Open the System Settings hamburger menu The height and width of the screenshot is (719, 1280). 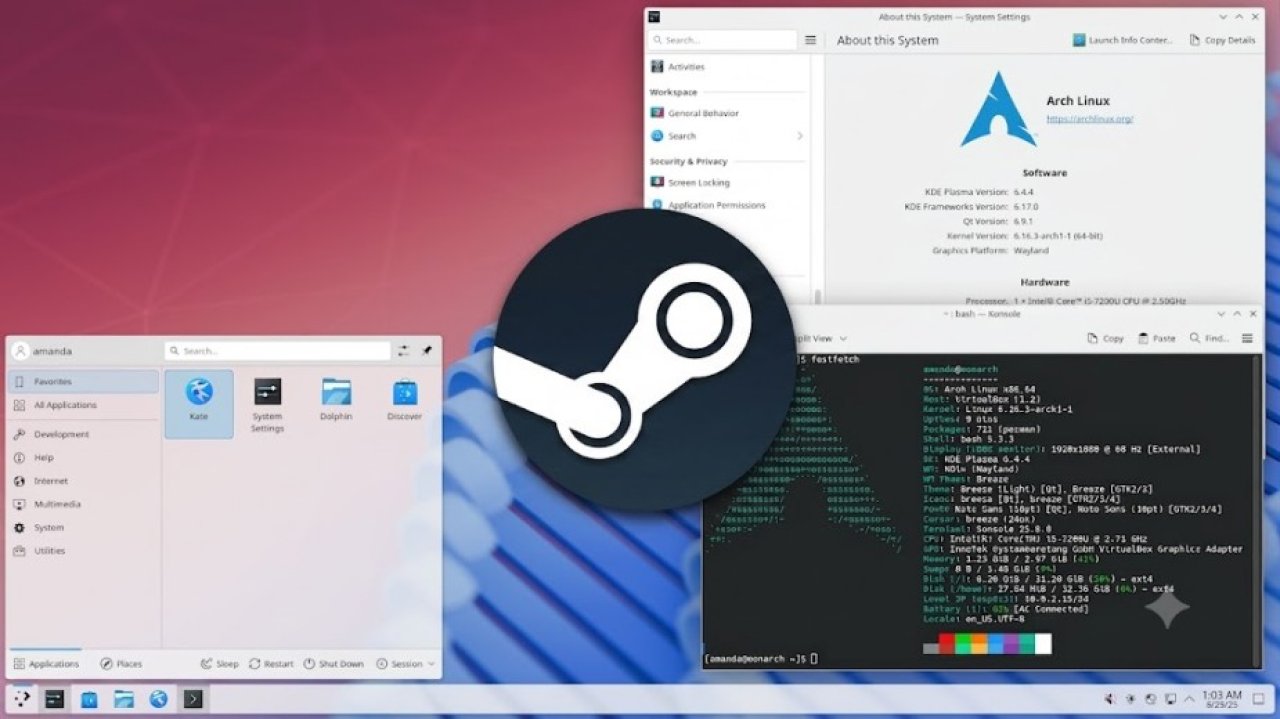click(811, 40)
